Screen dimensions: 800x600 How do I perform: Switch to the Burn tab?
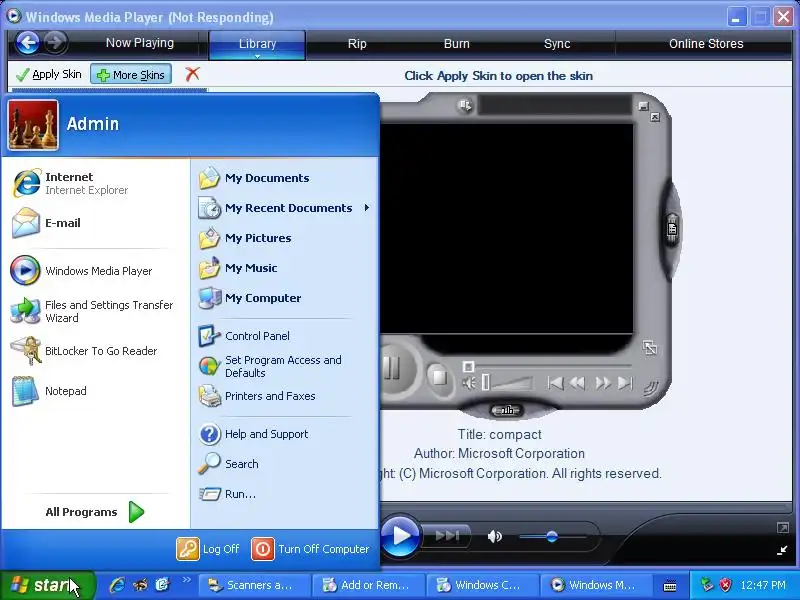pyautogui.click(x=457, y=44)
